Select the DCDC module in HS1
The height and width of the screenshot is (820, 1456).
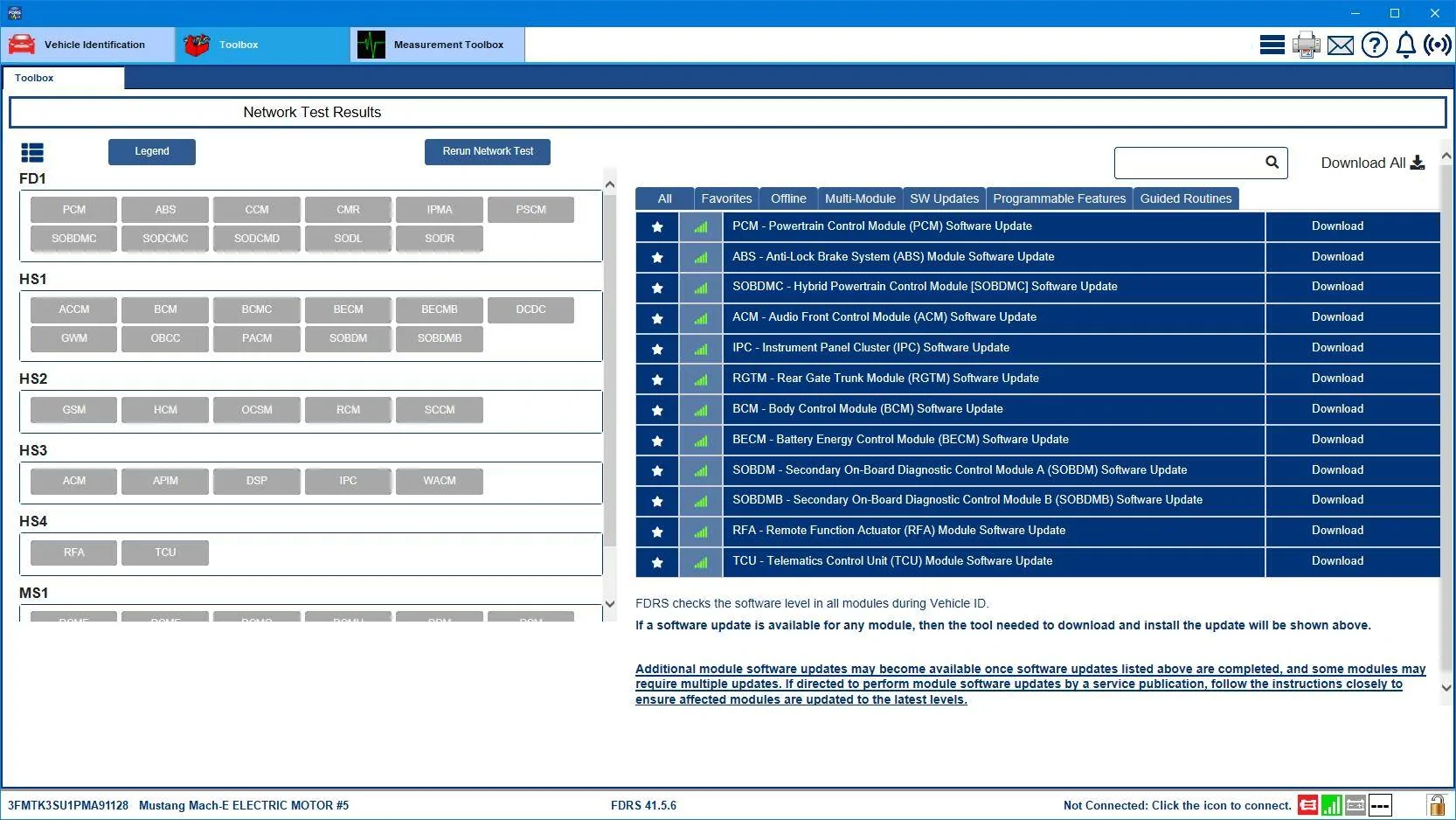point(530,309)
